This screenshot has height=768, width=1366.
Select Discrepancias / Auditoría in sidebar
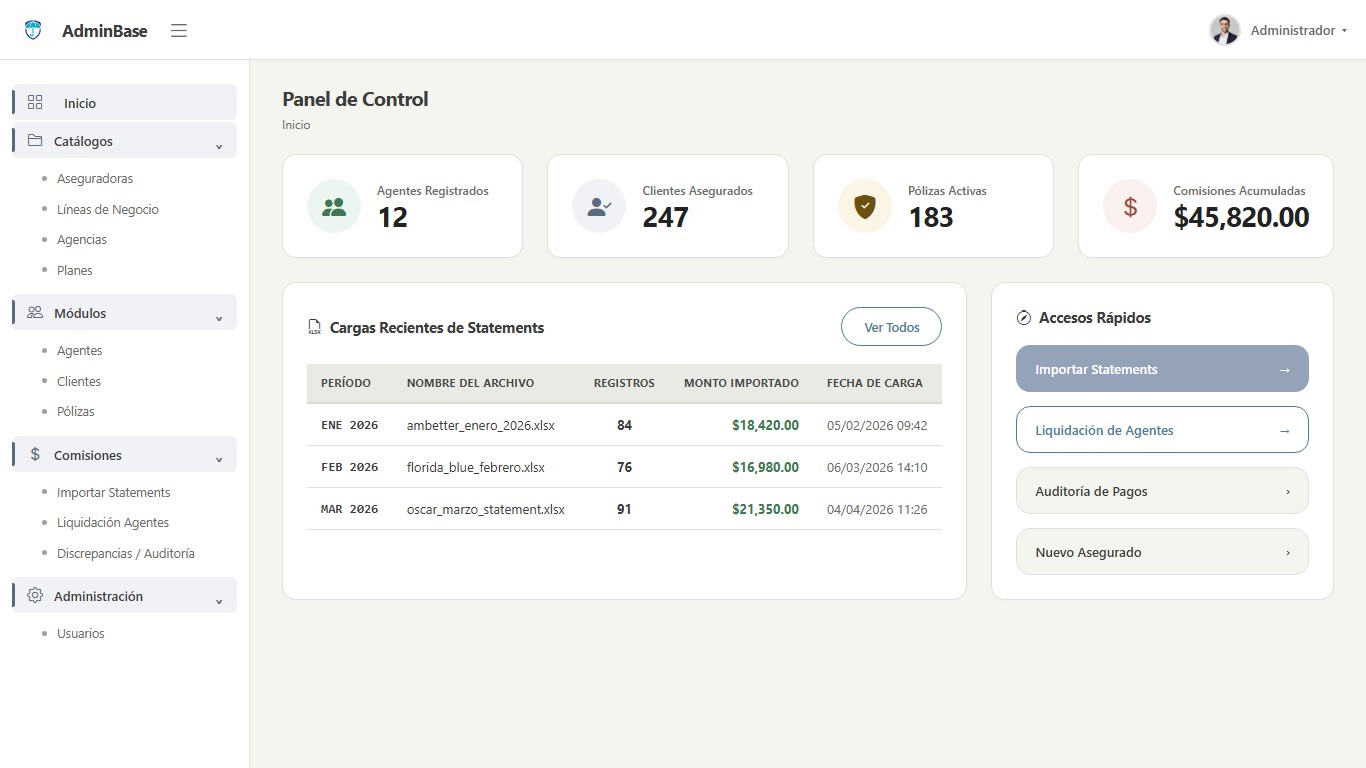[x=126, y=554]
